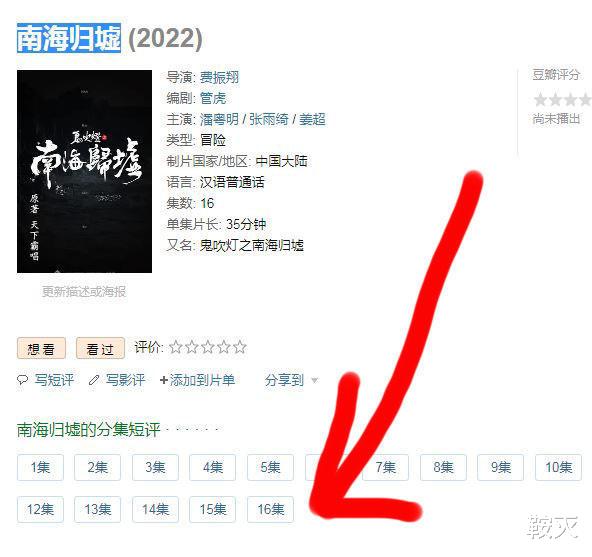Click the speech bubble icon beside 写短评

22,380
